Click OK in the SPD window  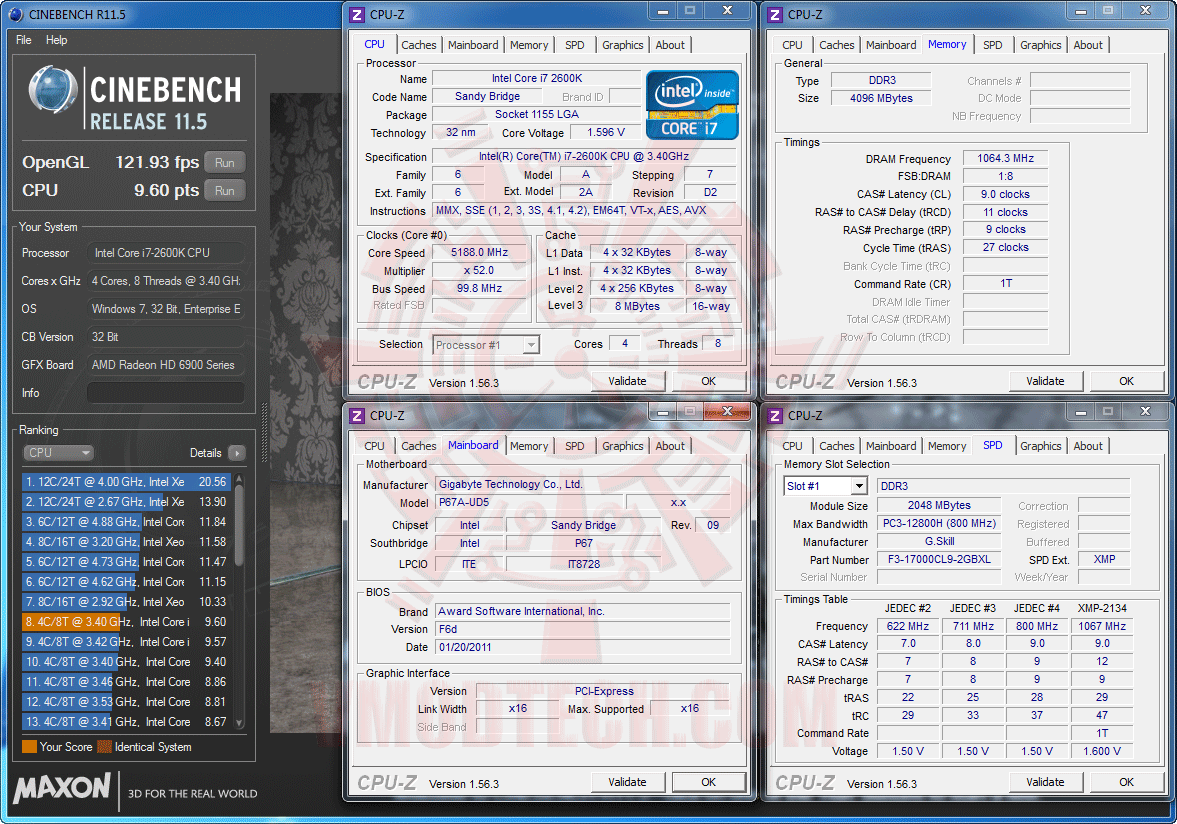1127,782
